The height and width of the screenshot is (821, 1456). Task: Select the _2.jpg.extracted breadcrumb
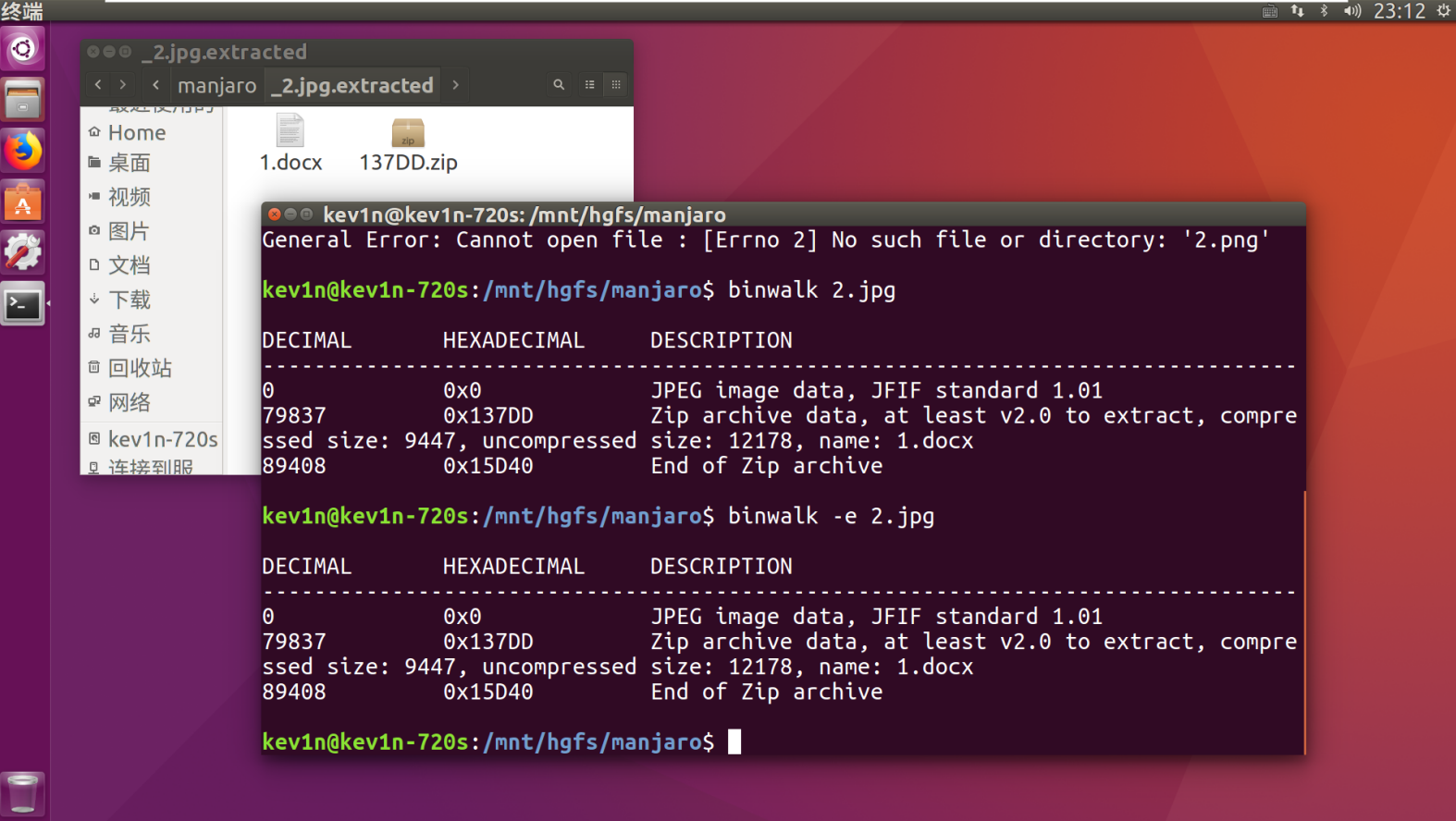352,85
